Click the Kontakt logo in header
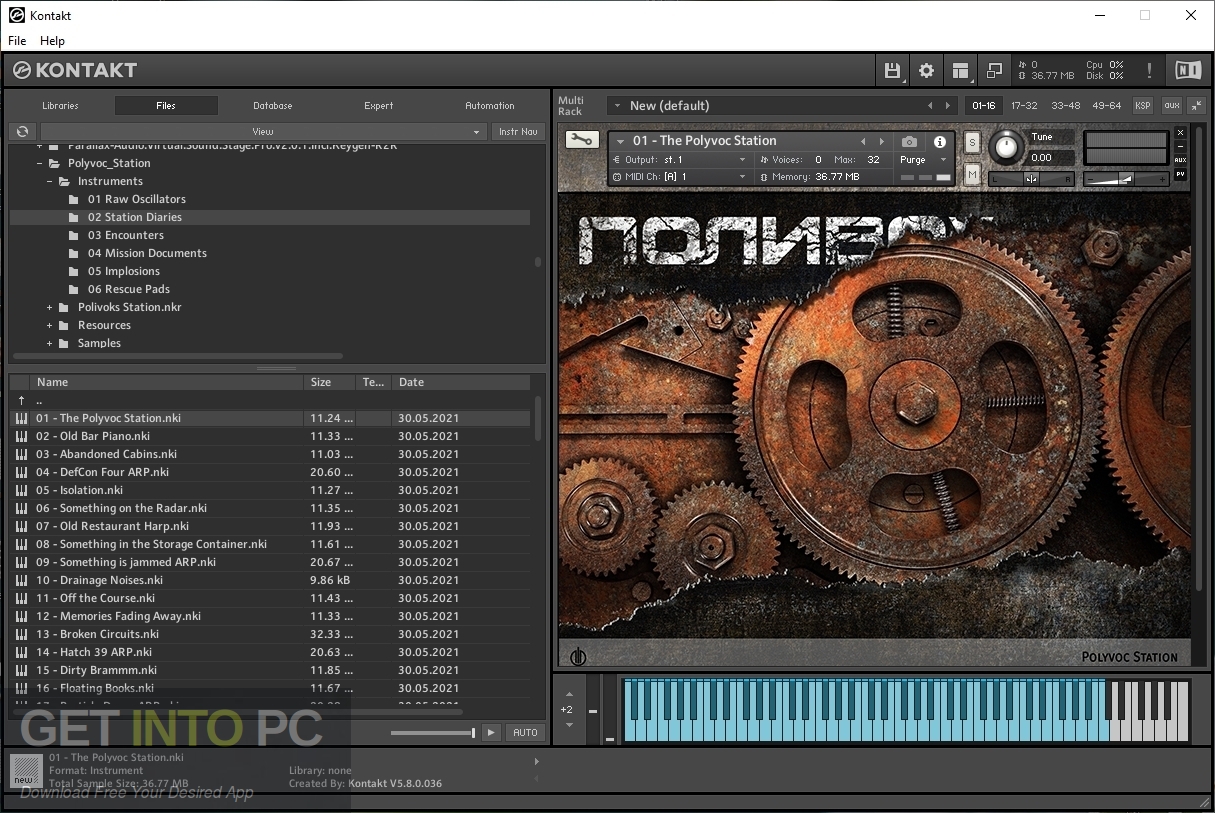This screenshot has width=1215, height=813. (75, 70)
